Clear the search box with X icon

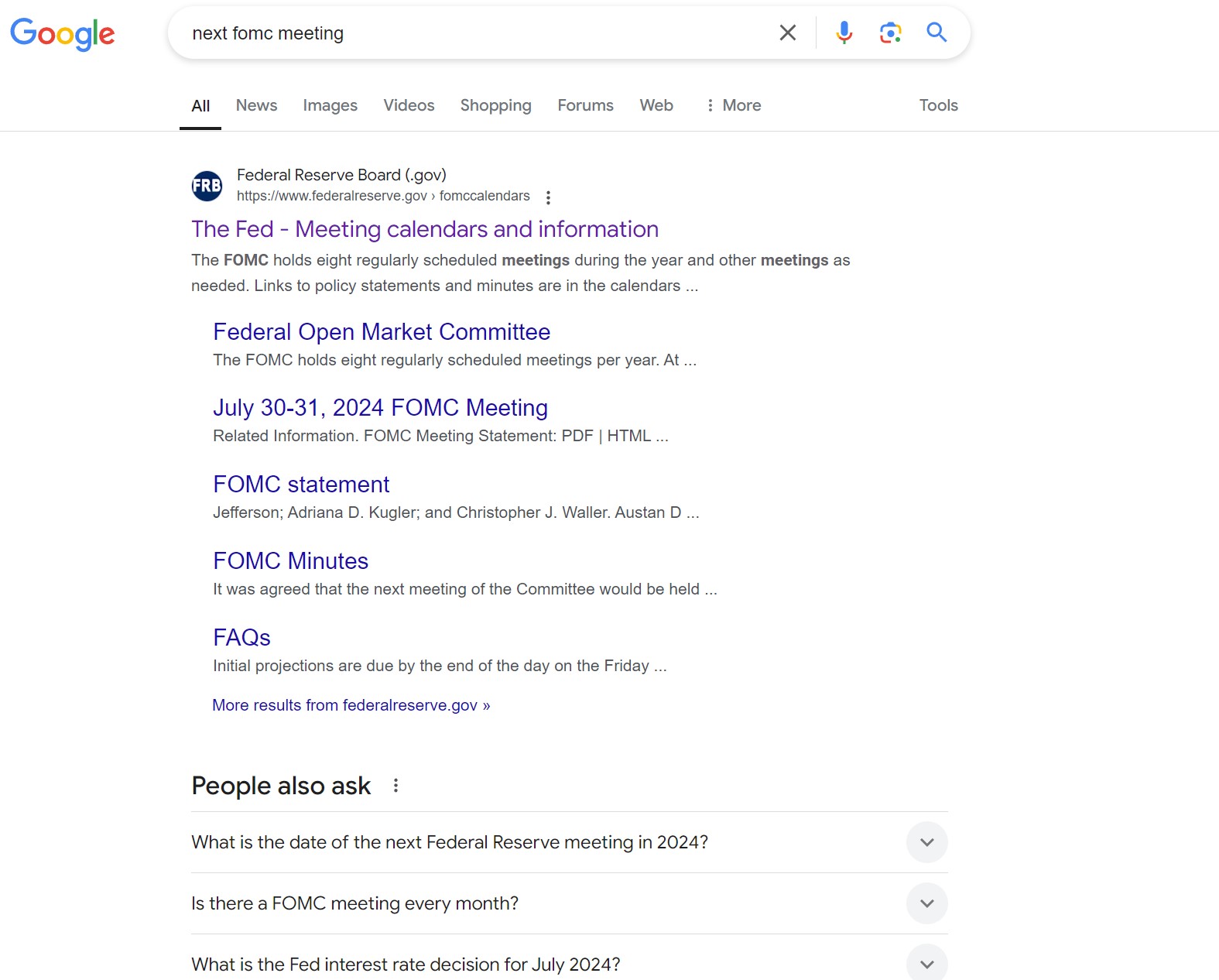tap(787, 33)
